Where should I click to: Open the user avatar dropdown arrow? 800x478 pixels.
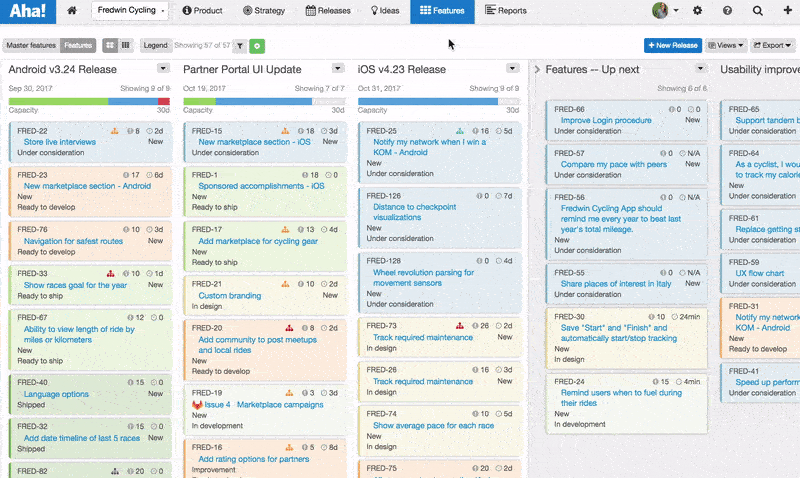tap(676, 10)
